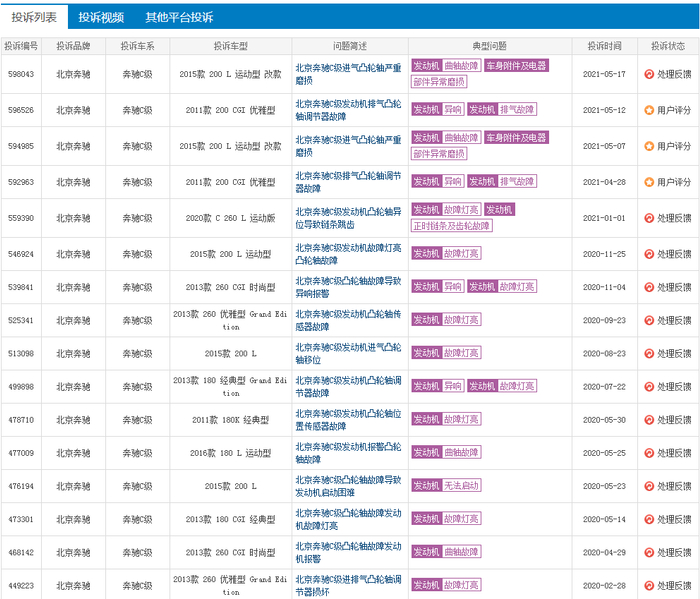Click the 处理反馈 status icon for complaint 598043
This screenshot has width=700, height=599.
[649, 74]
